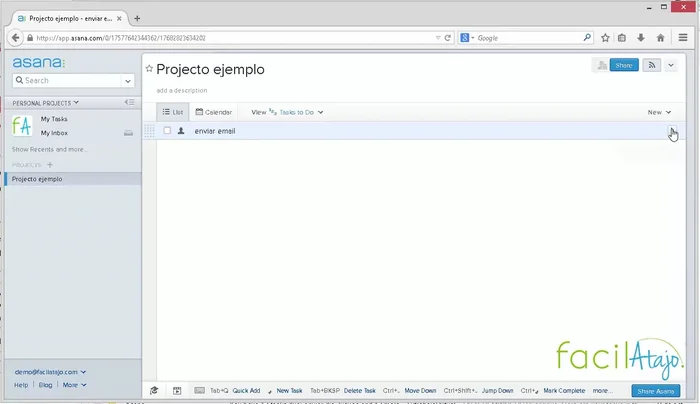Close the Projecto ejemplo browser tab
Image resolution: width=700 pixels, height=404 pixels.
119,19
